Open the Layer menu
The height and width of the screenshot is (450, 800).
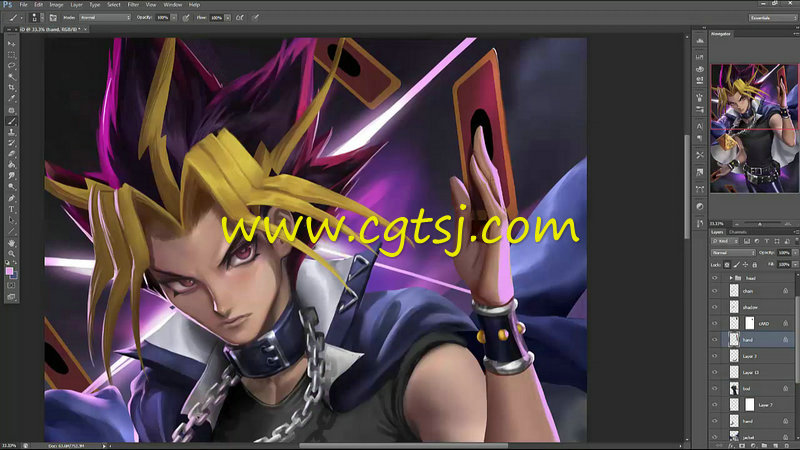tap(77, 5)
